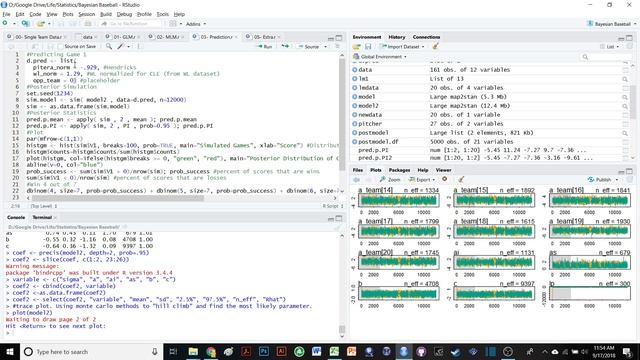Open Chrome from the taskbar
This screenshot has height=360, width=640.
211,351
